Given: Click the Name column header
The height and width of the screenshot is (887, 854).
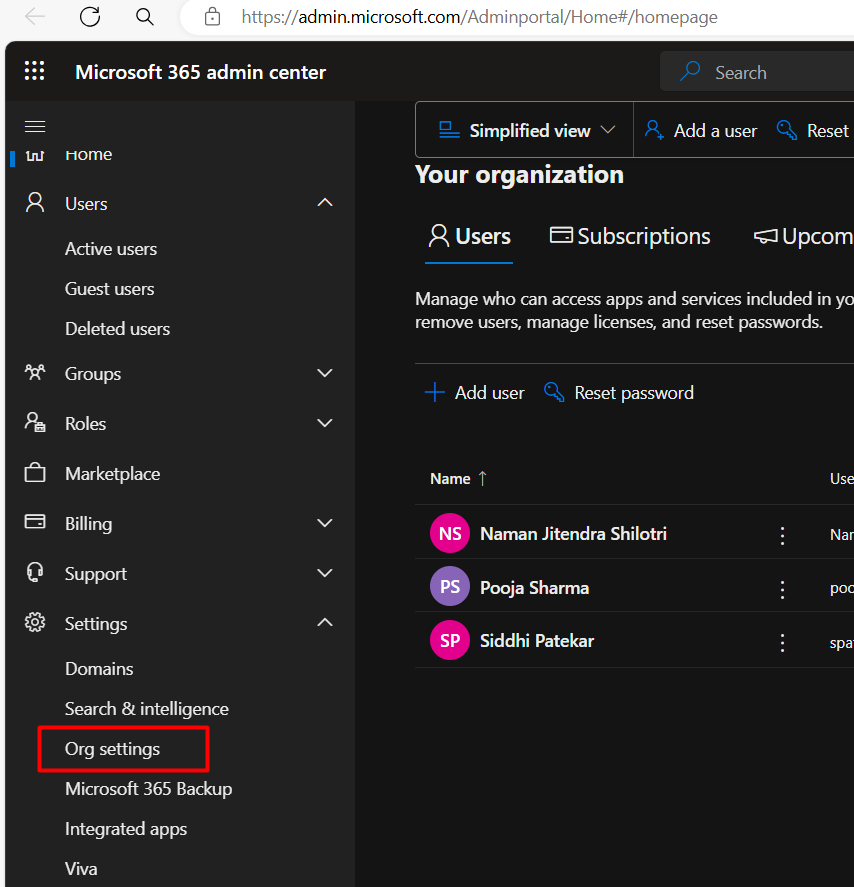Looking at the screenshot, I should click(x=450, y=479).
